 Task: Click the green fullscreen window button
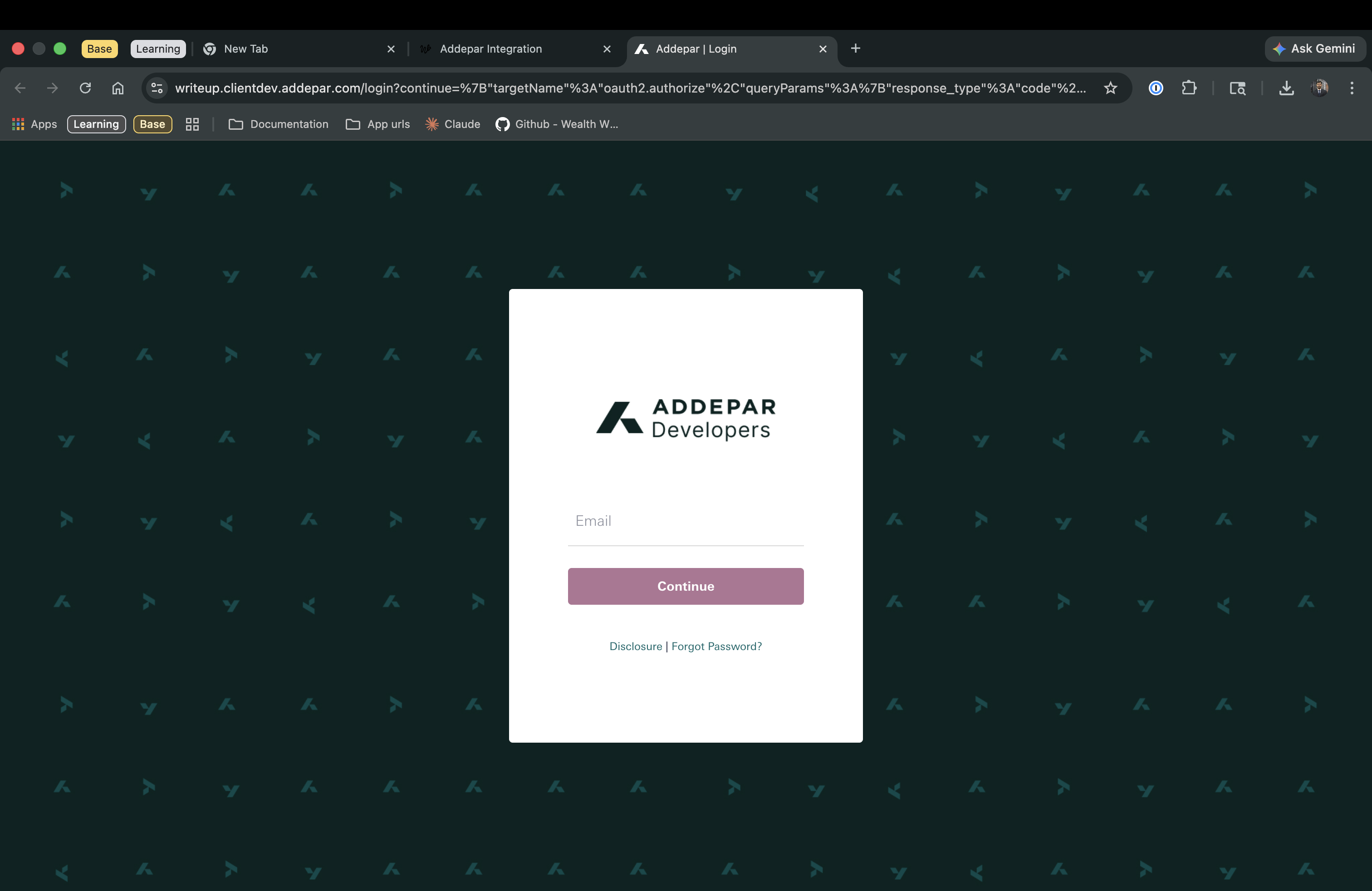pos(60,49)
